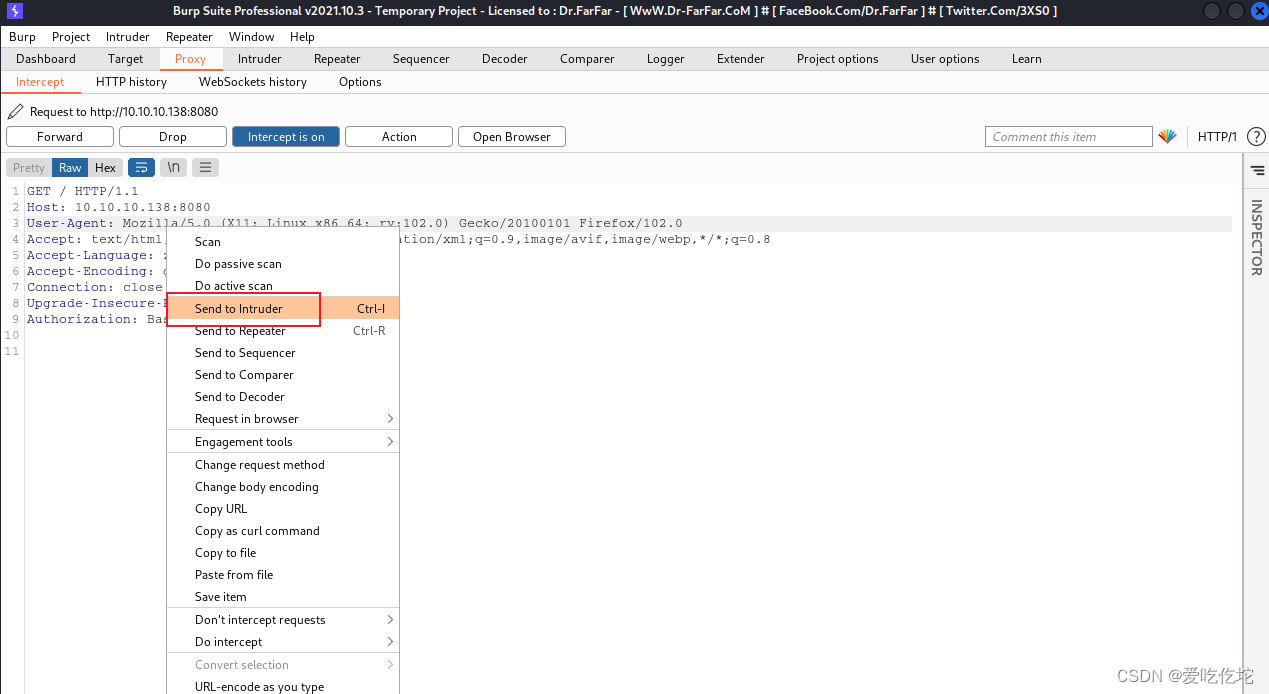This screenshot has height=694, width=1269.
Task: Choose Change request method
Action: tap(283, 465)
